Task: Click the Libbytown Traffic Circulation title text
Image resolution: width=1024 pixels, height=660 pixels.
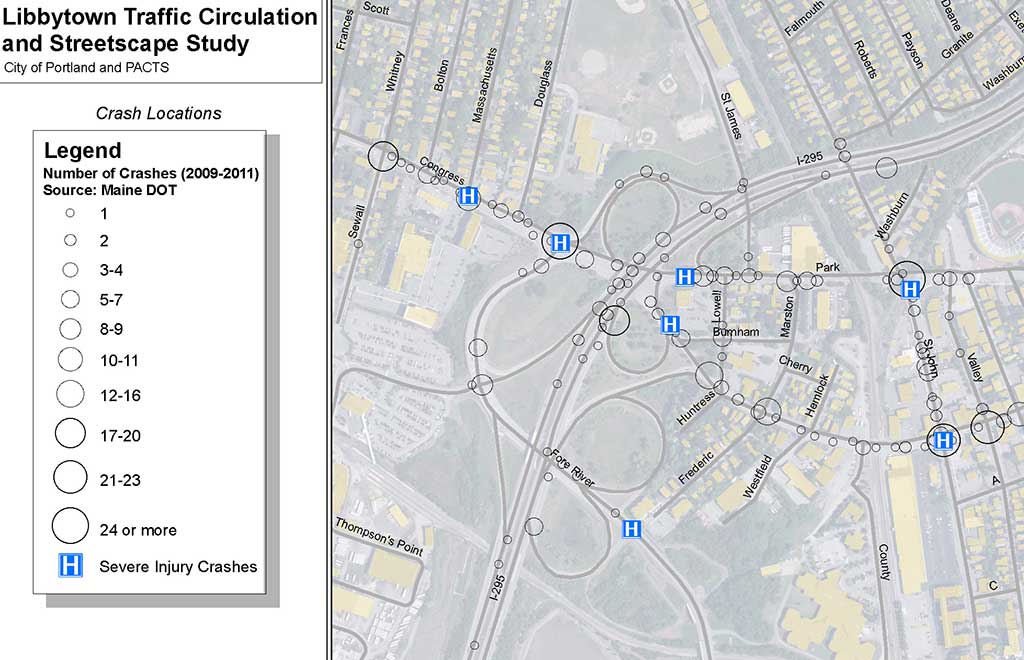Action: click(x=159, y=17)
